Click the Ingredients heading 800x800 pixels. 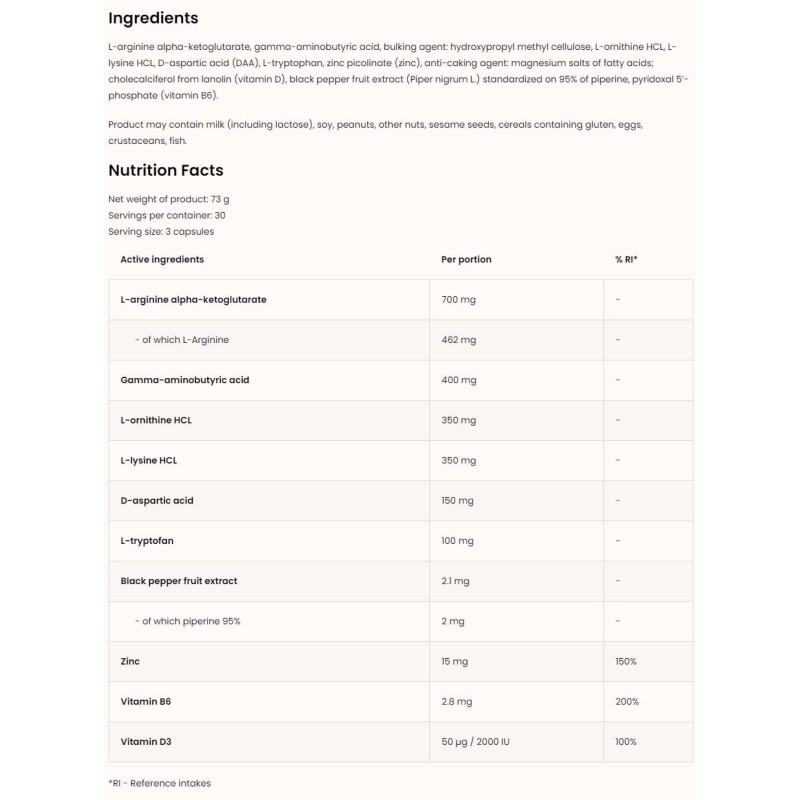coord(153,18)
